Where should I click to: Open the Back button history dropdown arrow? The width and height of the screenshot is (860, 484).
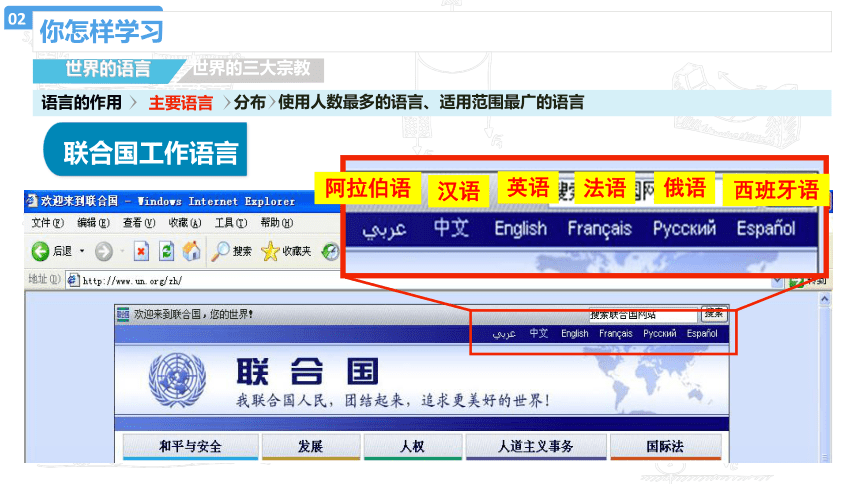(82, 251)
